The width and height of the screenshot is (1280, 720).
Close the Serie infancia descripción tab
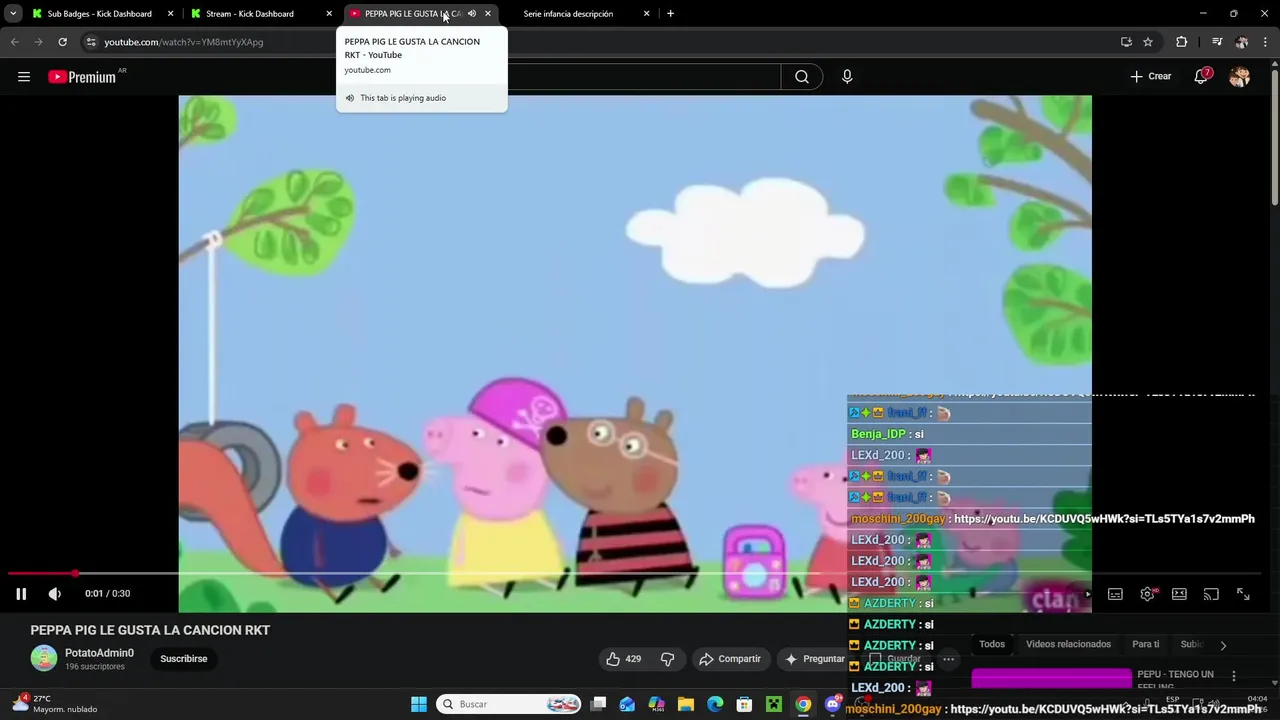(x=646, y=14)
